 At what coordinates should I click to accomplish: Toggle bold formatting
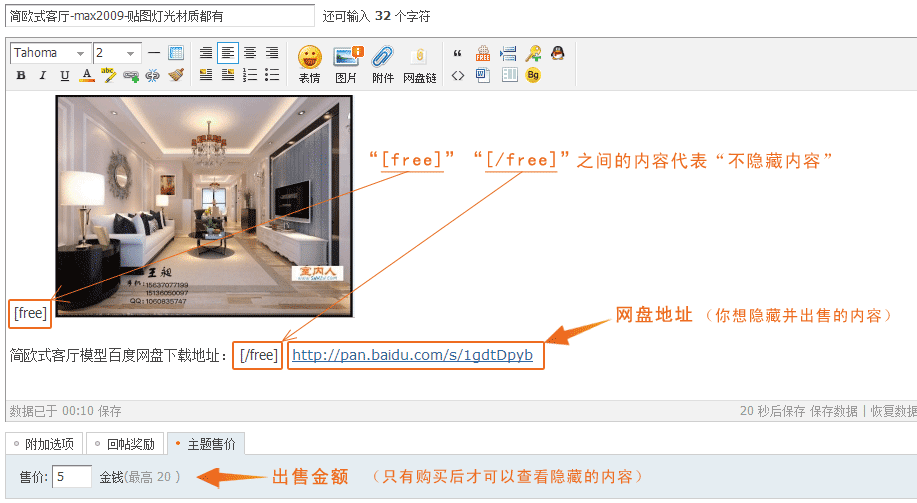[21, 75]
